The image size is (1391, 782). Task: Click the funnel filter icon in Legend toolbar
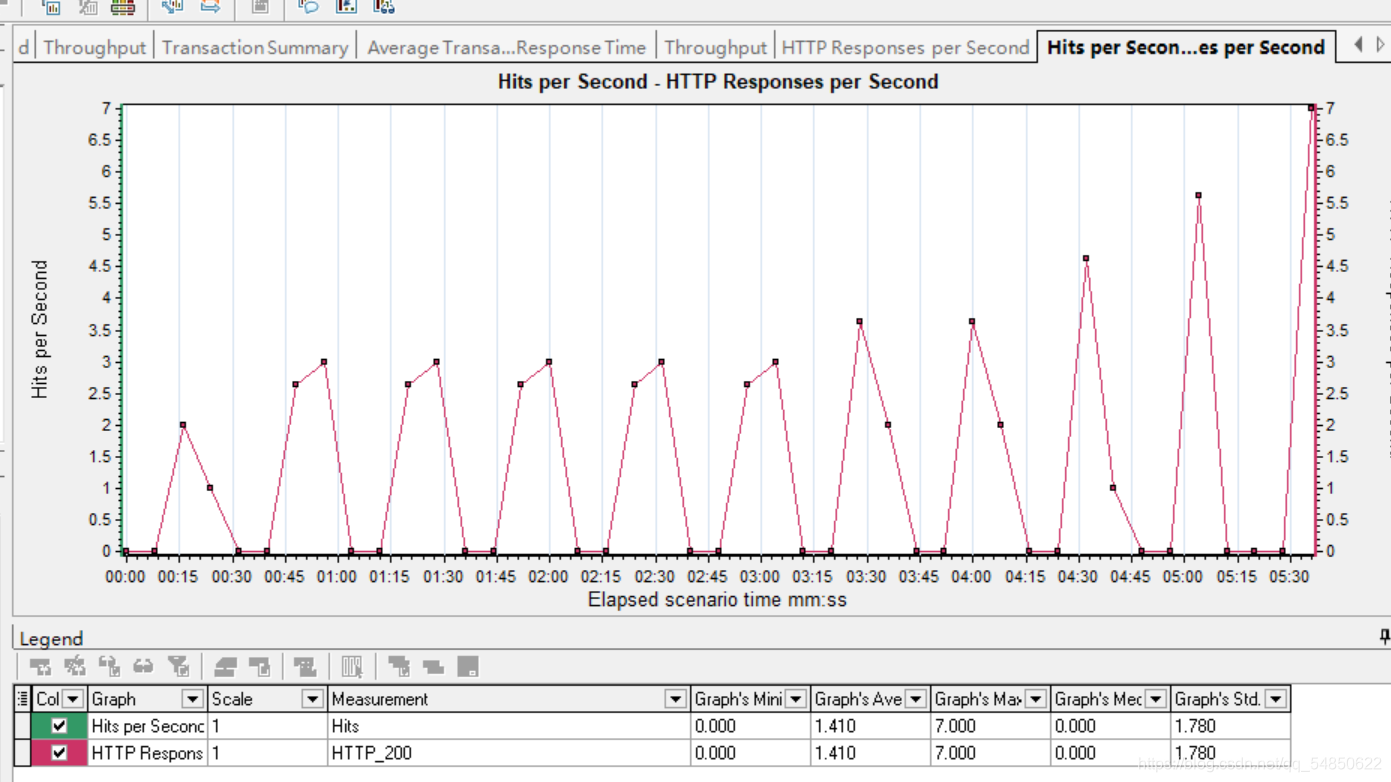tap(179, 666)
